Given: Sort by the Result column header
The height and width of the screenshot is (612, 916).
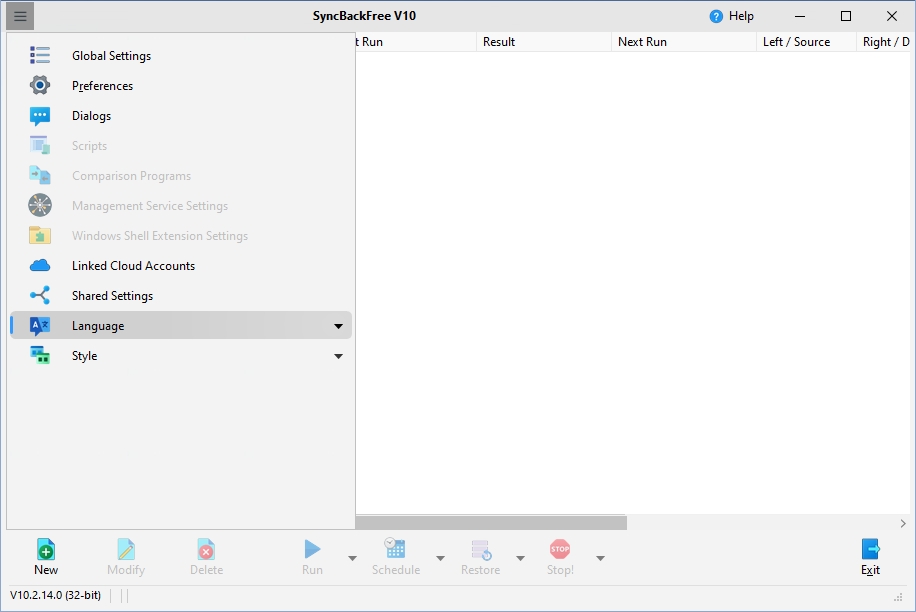Looking at the screenshot, I should tap(499, 42).
